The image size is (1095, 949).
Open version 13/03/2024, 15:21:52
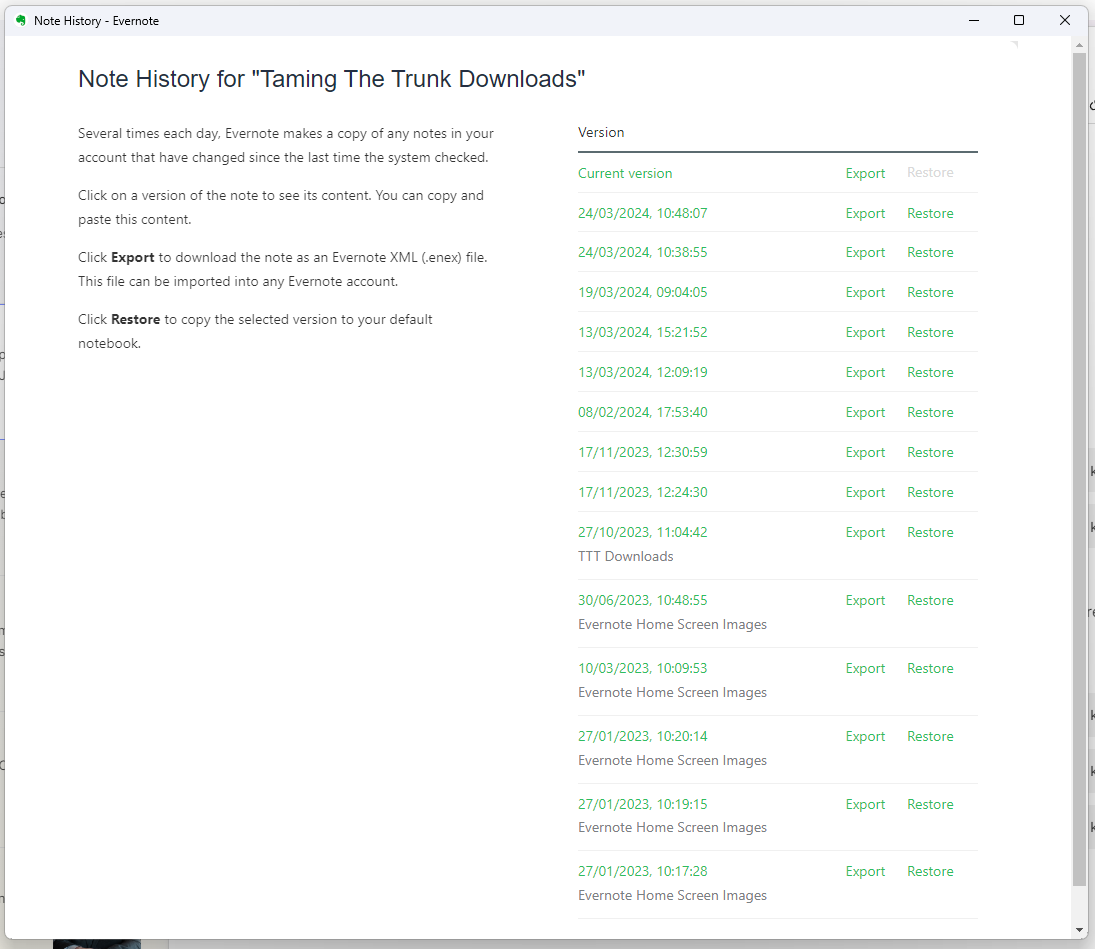[642, 332]
